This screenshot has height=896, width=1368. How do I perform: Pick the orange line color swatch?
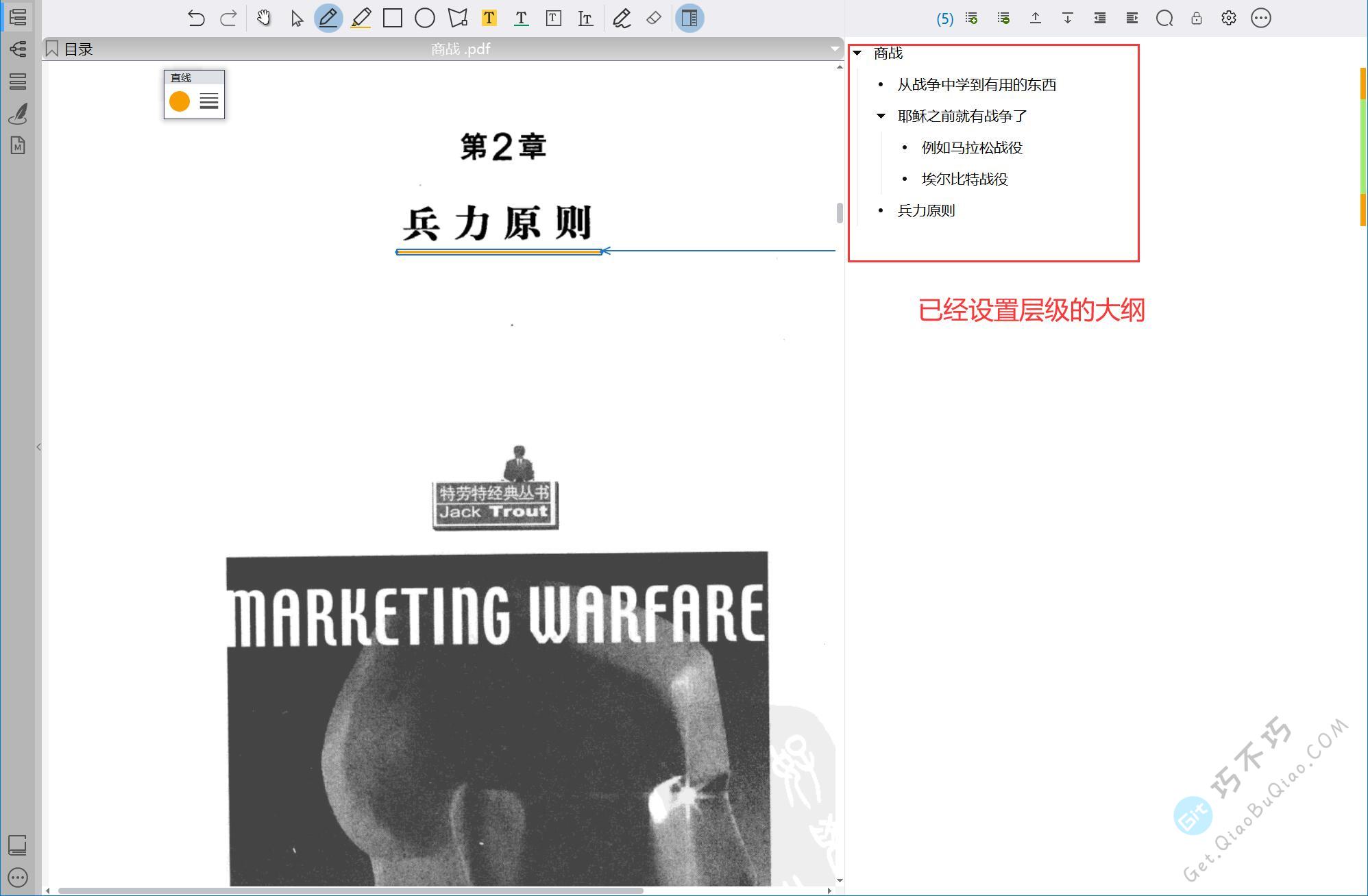point(180,101)
